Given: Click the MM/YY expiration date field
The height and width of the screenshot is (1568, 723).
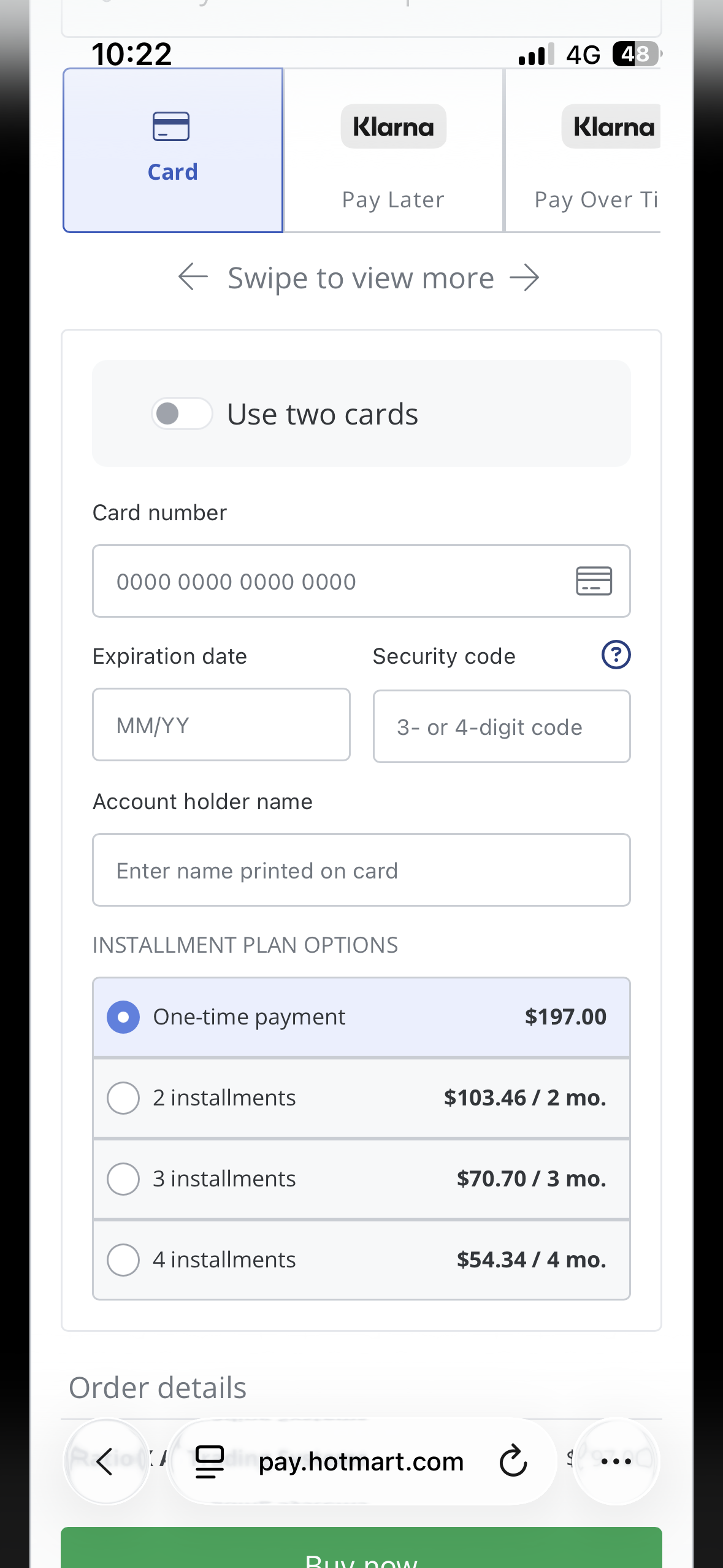Looking at the screenshot, I should click(x=221, y=725).
